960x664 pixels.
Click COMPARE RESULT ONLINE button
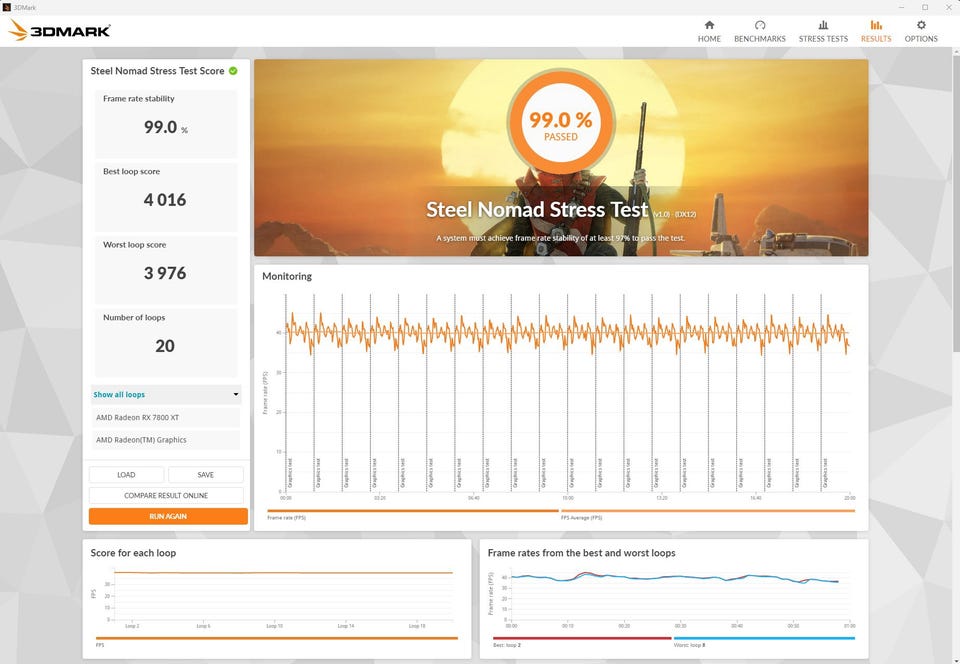click(166, 496)
